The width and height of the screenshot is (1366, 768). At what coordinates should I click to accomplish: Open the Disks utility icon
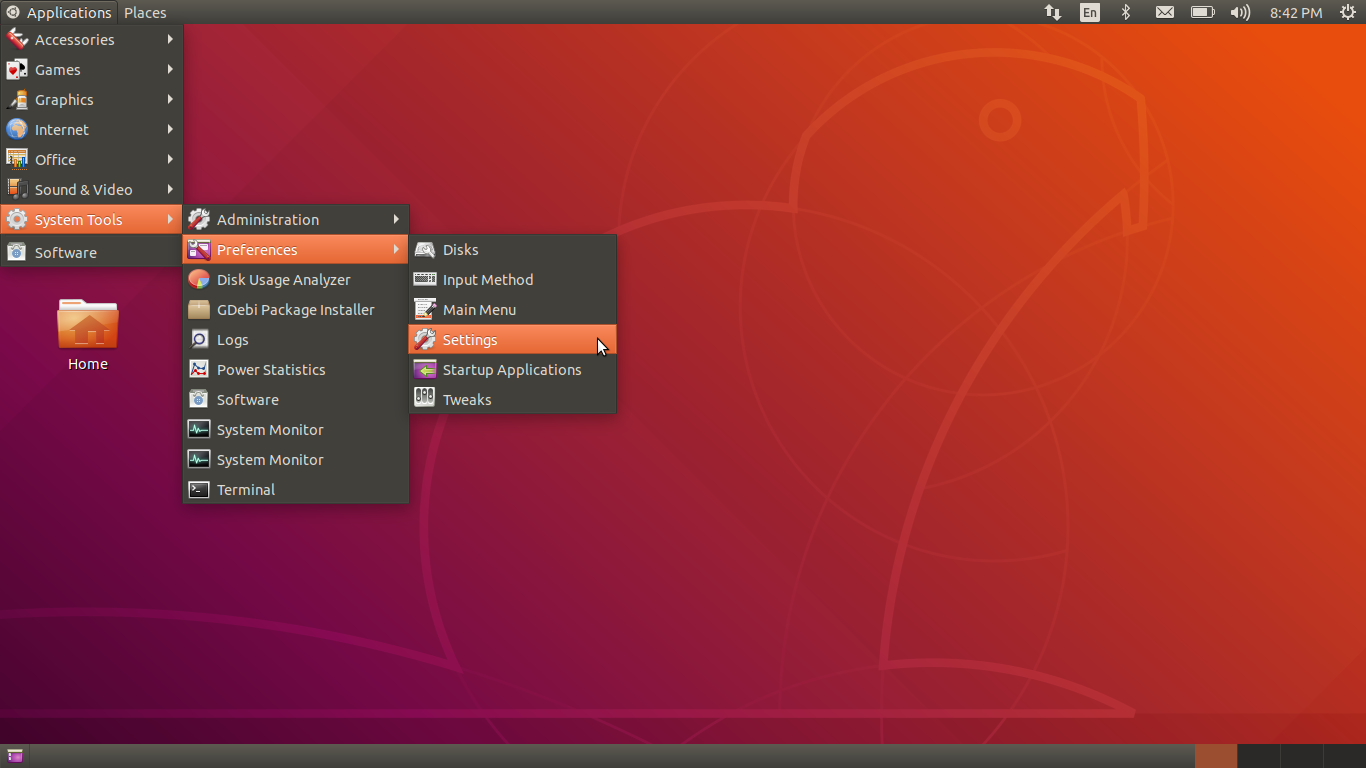point(425,250)
